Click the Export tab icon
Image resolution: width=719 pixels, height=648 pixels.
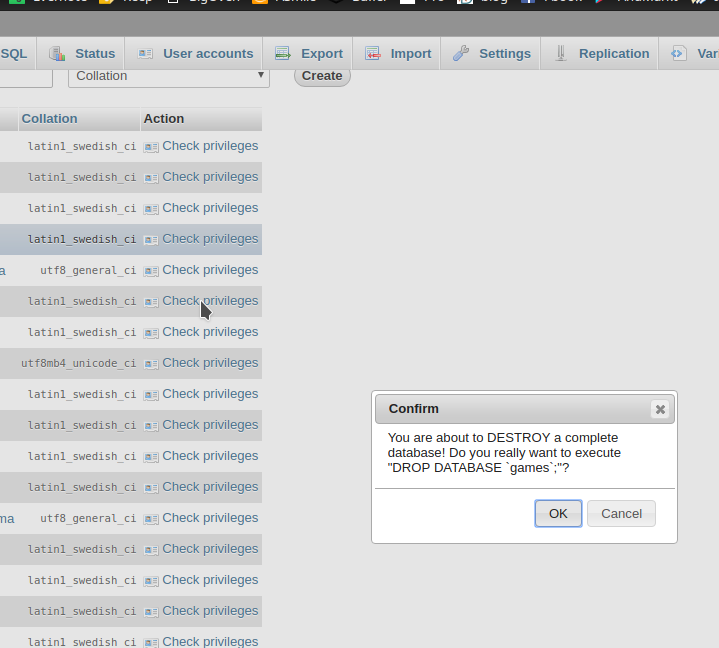[x=283, y=54]
